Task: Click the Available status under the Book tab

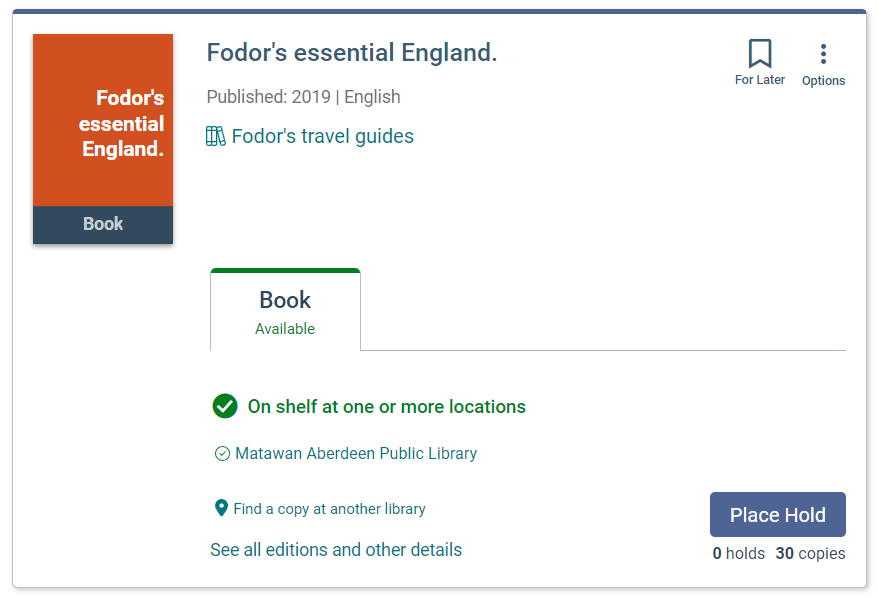Action: [285, 329]
